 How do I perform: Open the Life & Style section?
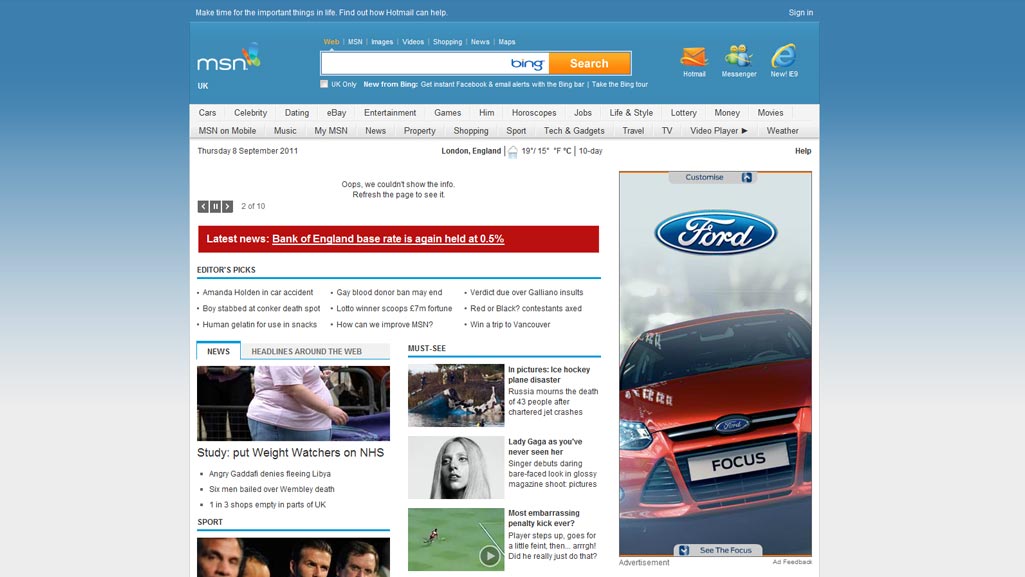tap(631, 113)
